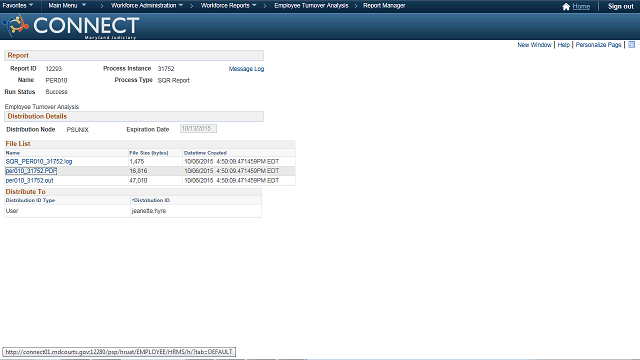Open SQR_PER010_31752.log file
The height and width of the screenshot is (360, 640).
(x=39, y=162)
